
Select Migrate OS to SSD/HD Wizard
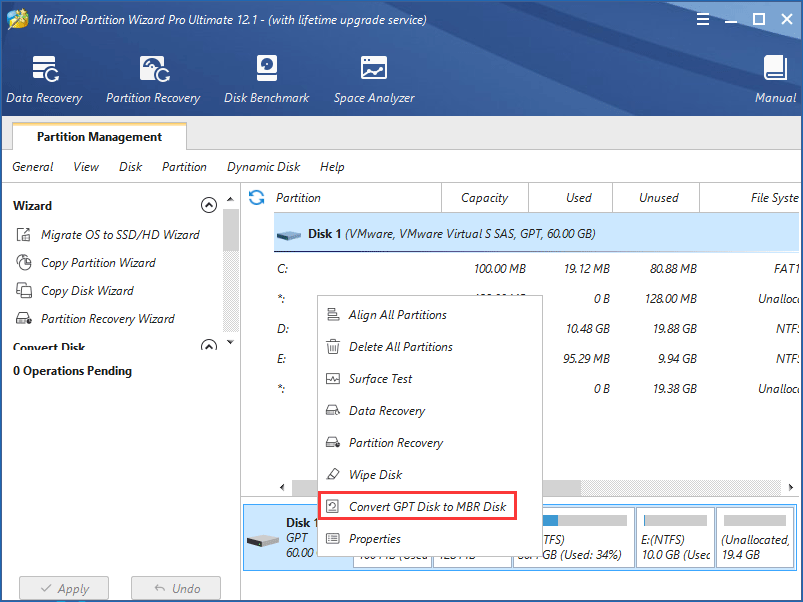pyautogui.click(x=119, y=235)
